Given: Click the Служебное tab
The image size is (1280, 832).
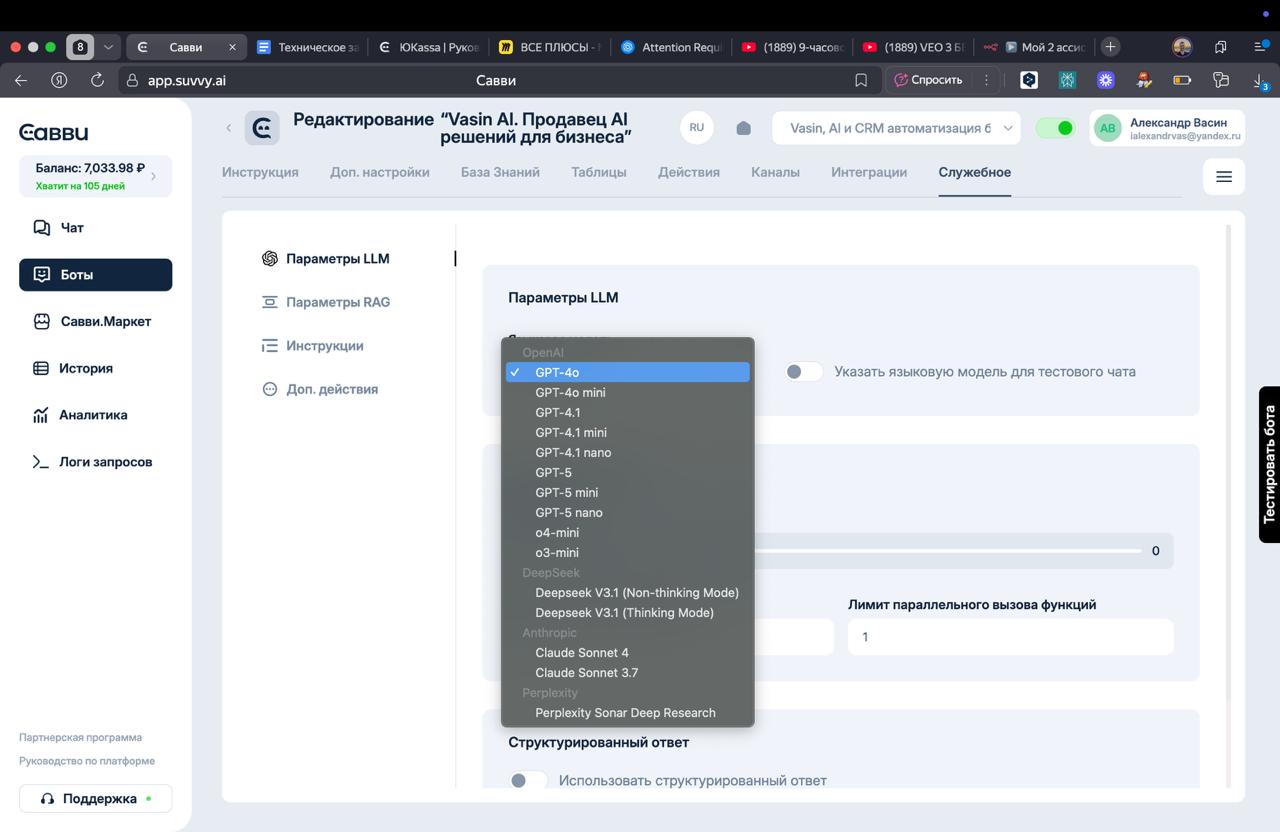Looking at the screenshot, I should (974, 172).
